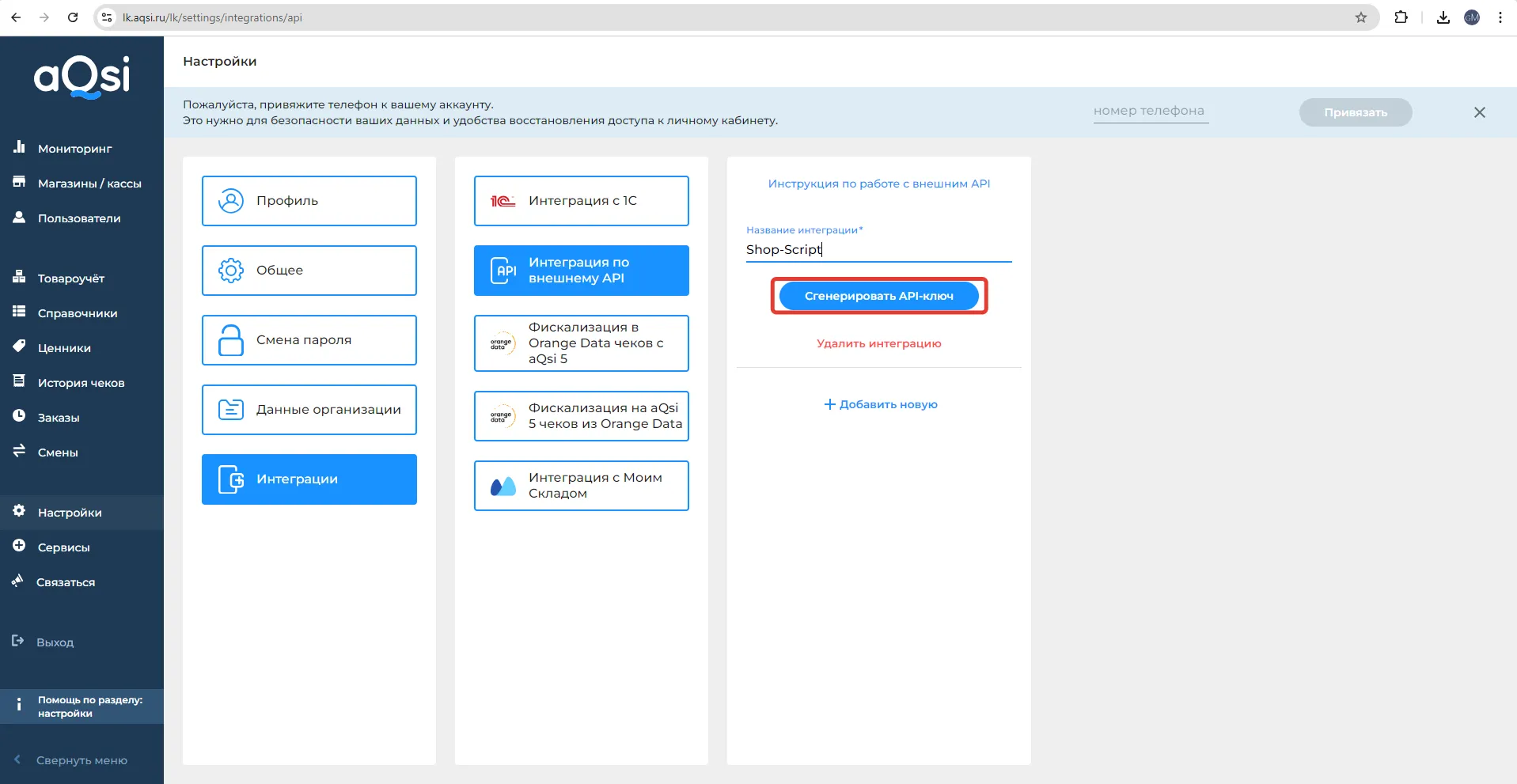1517x784 pixels.
Task: Open Фискализация в Orange Data чеков card
Action: click(581, 343)
